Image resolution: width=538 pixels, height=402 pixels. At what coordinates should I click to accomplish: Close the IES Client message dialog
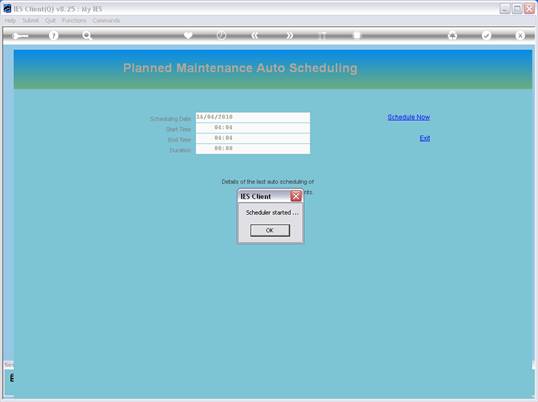click(296, 196)
